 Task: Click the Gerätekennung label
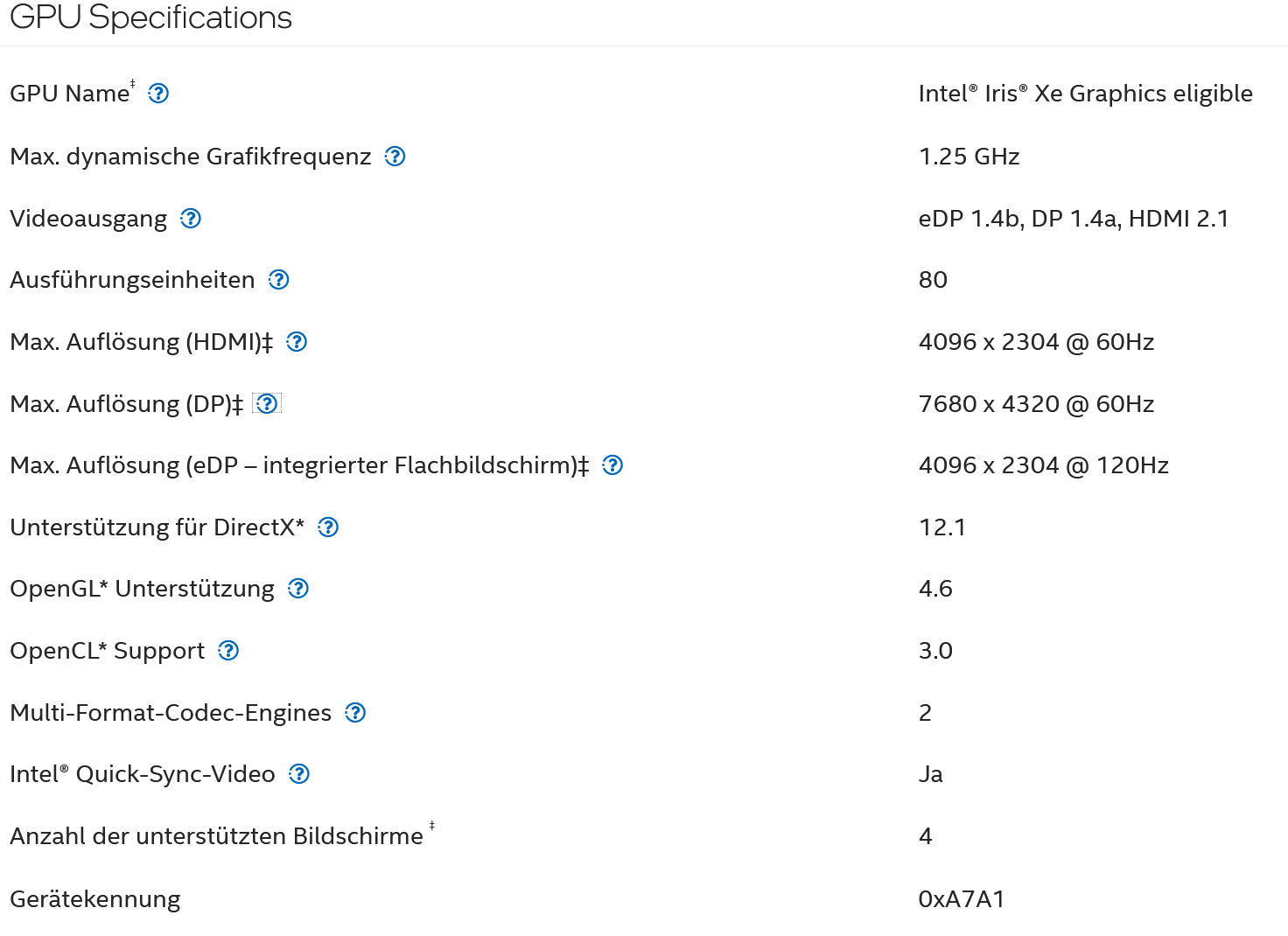pos(94,899)
